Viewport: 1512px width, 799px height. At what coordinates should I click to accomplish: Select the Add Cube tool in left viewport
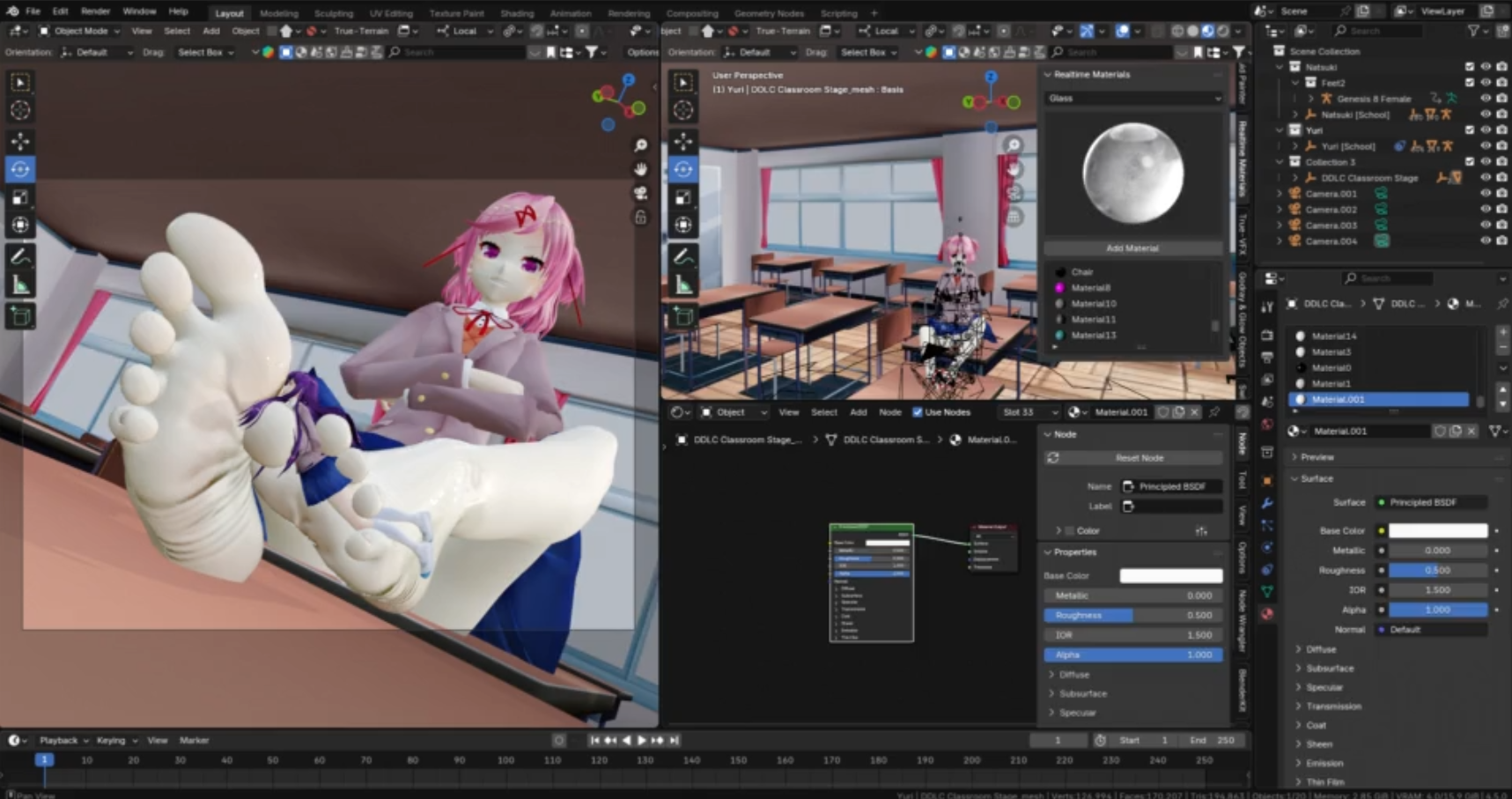coord(20,315)
